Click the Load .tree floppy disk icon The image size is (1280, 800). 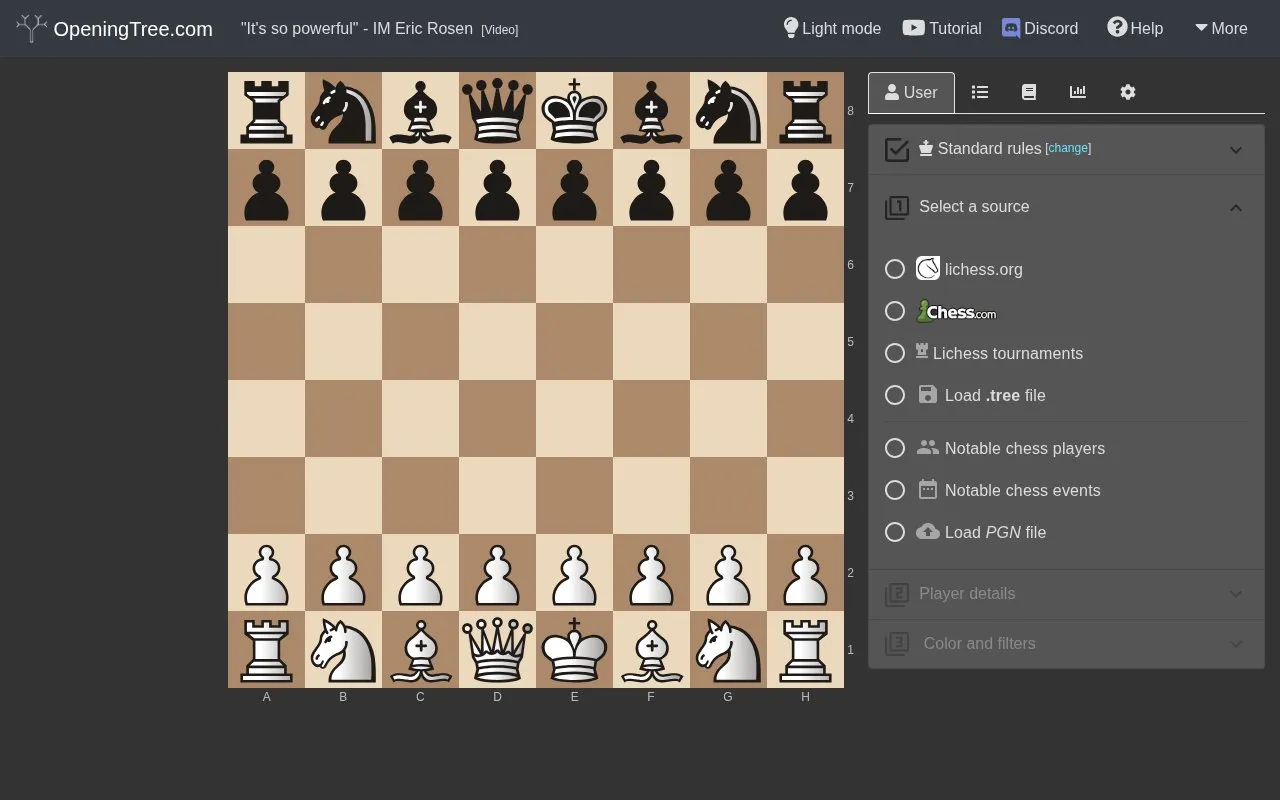click(928, 394)
